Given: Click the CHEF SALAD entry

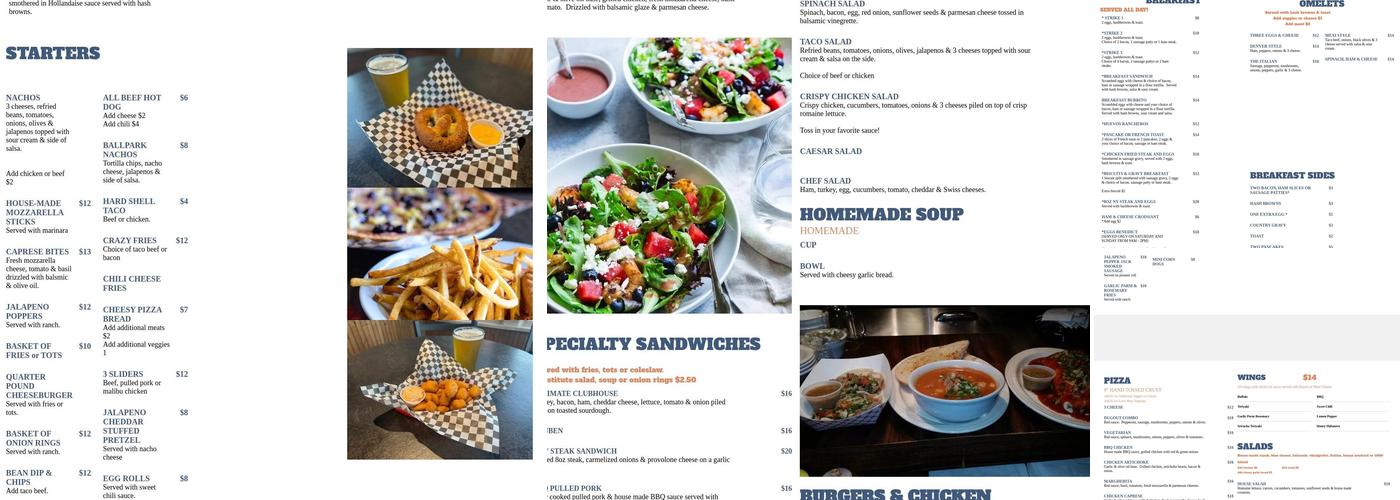Looking at the screenshot, I should [x=825, y=181].
